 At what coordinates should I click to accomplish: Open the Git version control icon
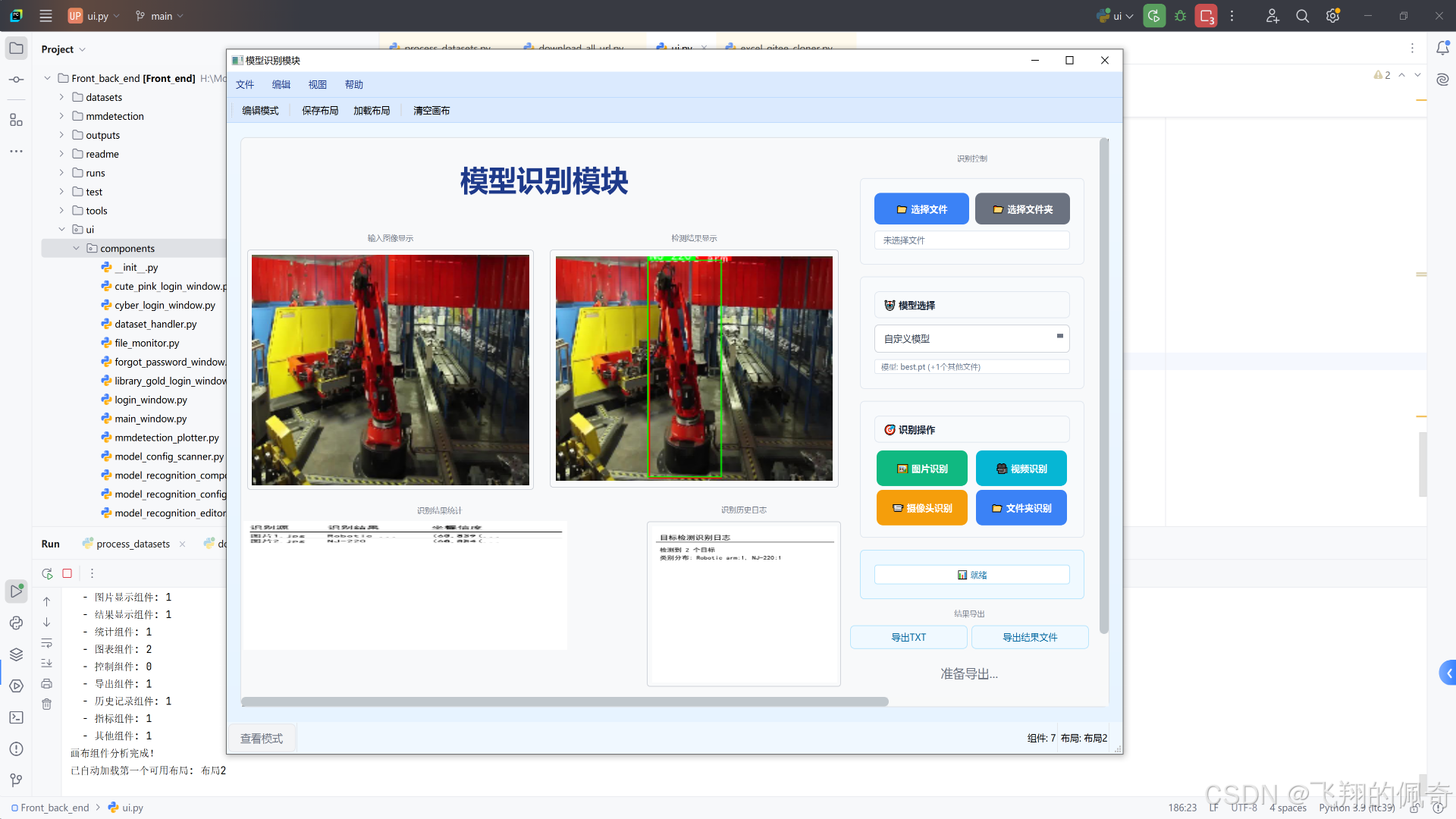point(16,780)
